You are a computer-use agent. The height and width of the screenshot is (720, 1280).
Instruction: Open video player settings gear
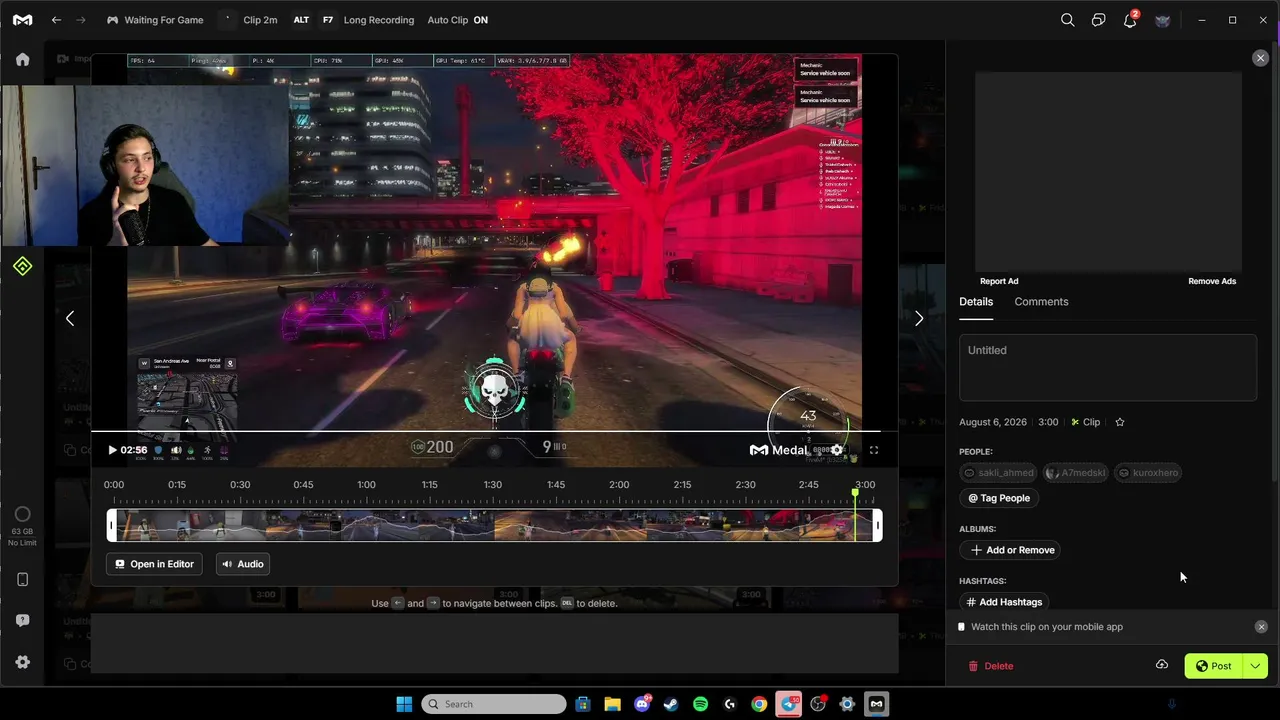837,450
